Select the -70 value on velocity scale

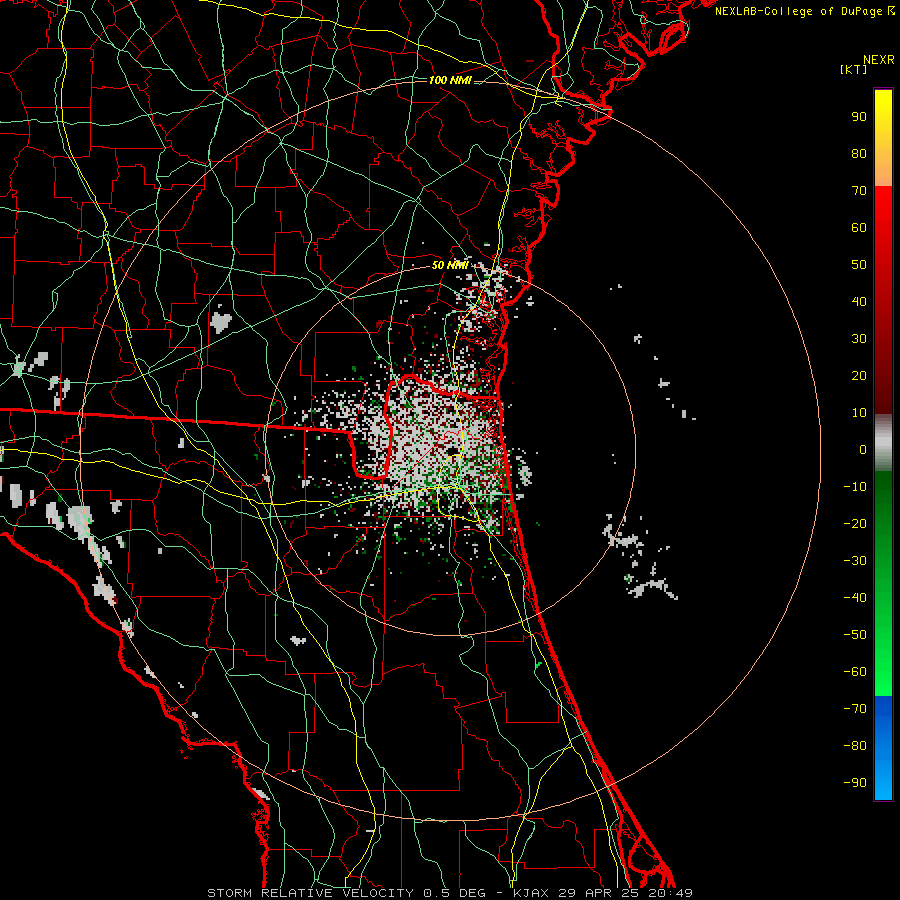tap(855, 709)
